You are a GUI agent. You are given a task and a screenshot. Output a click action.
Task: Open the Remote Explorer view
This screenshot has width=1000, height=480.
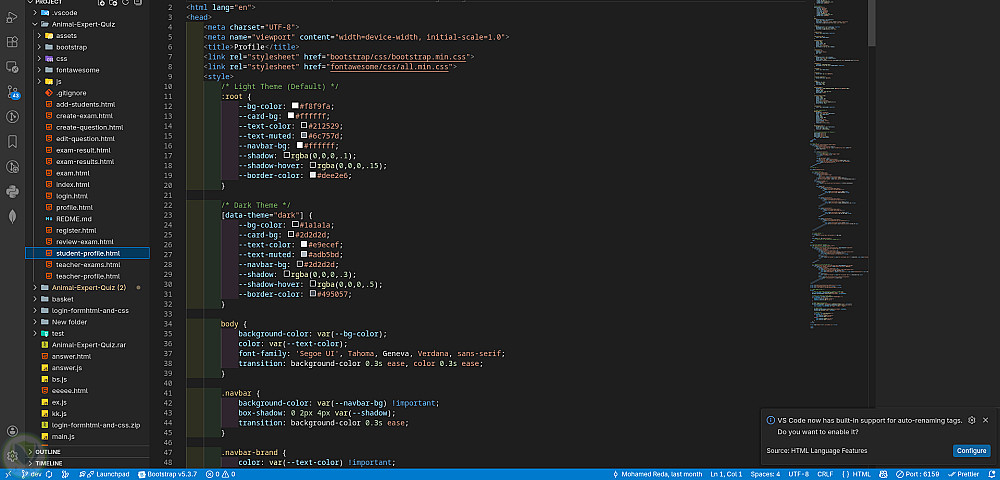pyautogui.click(x=11, y=67)
